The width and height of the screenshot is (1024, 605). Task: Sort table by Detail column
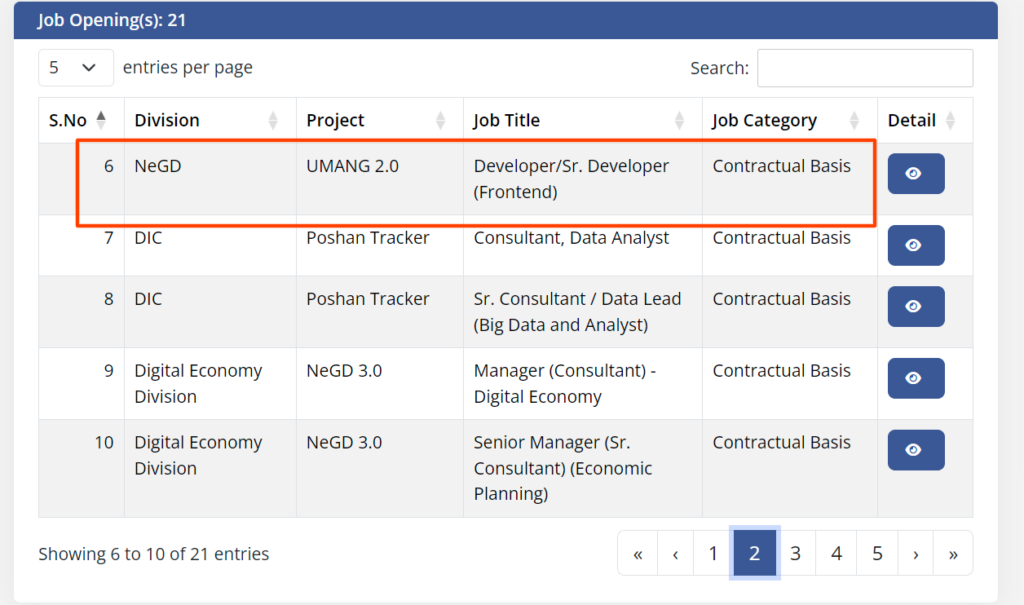click(925, 120)
